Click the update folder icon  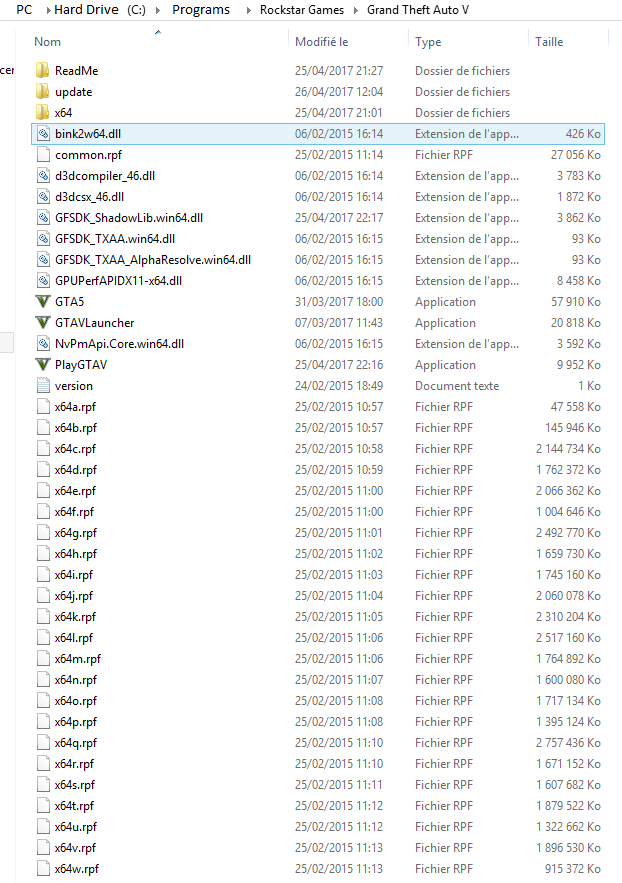pos(43,91)
